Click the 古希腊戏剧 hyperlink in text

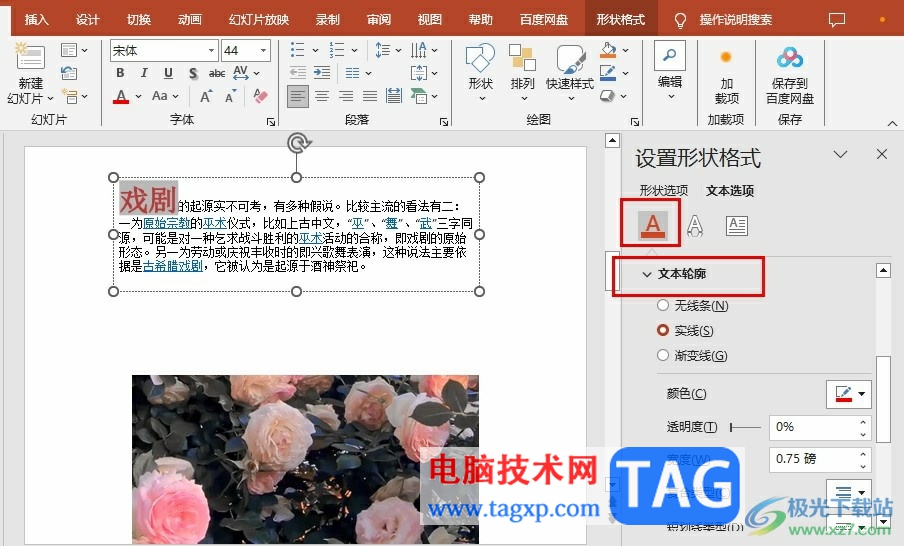point(173,266)
